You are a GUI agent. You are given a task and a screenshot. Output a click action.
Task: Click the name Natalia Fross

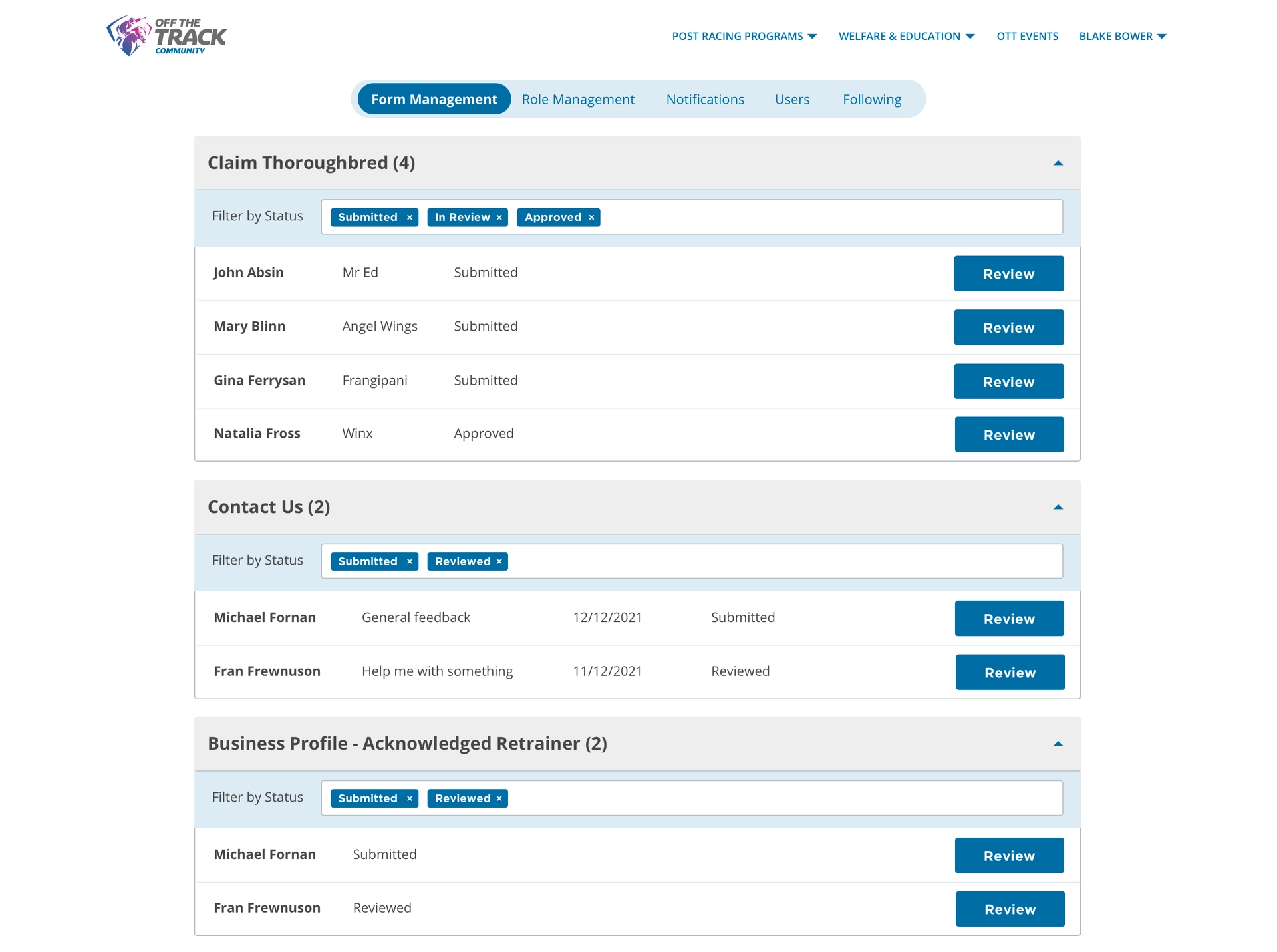[257, 434]
